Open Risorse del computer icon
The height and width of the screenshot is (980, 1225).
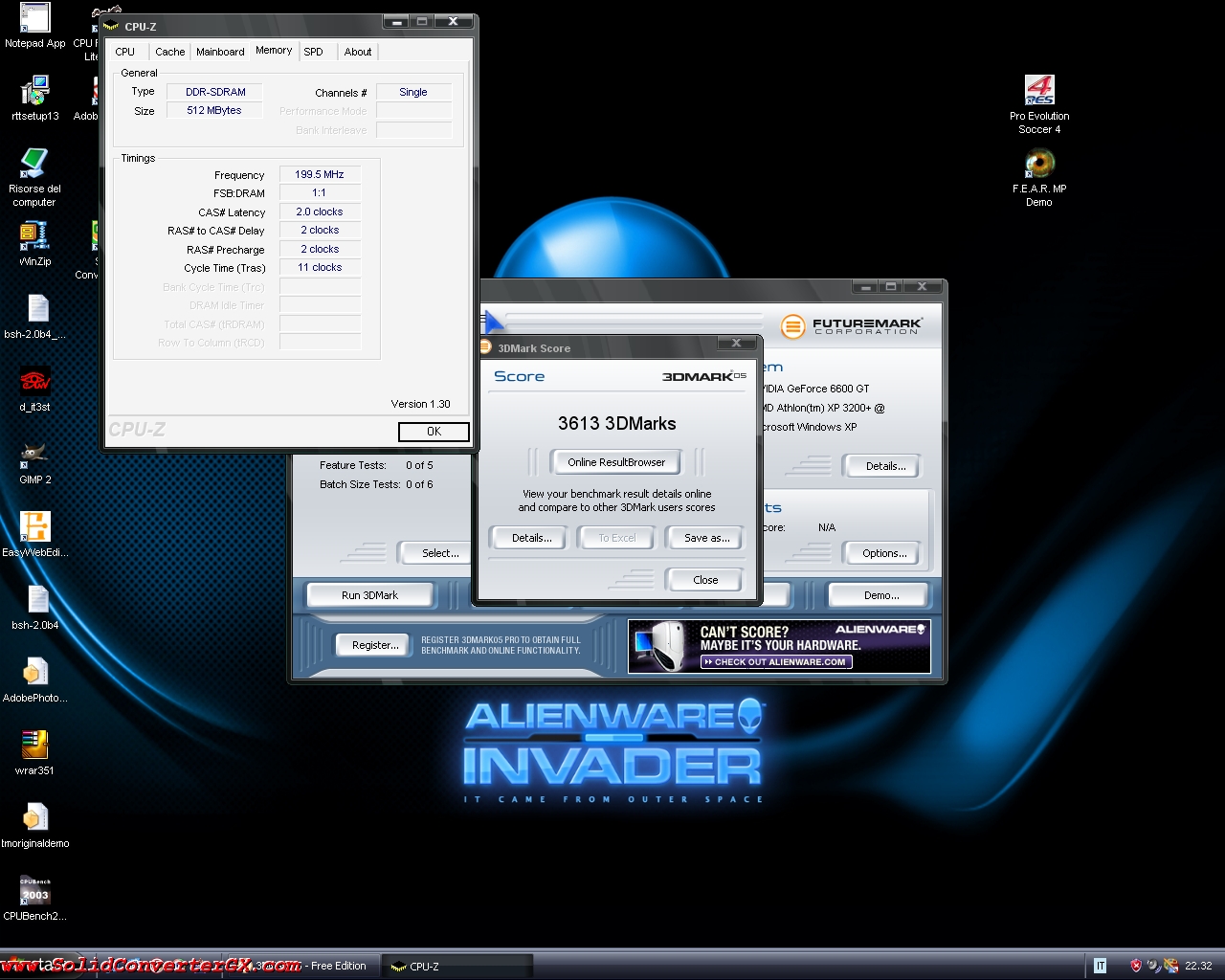tap(34, 178)
